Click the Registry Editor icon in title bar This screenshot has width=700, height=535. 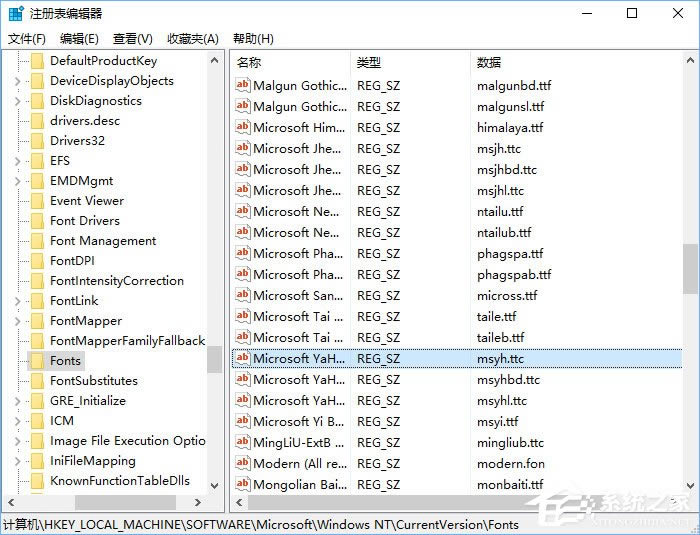(13, 14)
